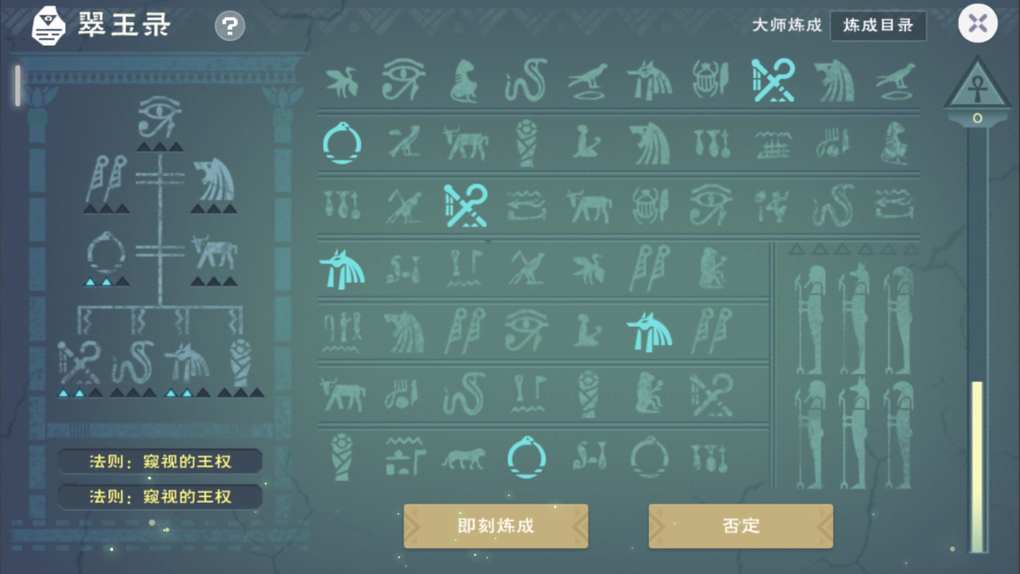Tap the bull glyph in the formula tree
This screenshot has height=574, width=1020.
coord(214,253)
